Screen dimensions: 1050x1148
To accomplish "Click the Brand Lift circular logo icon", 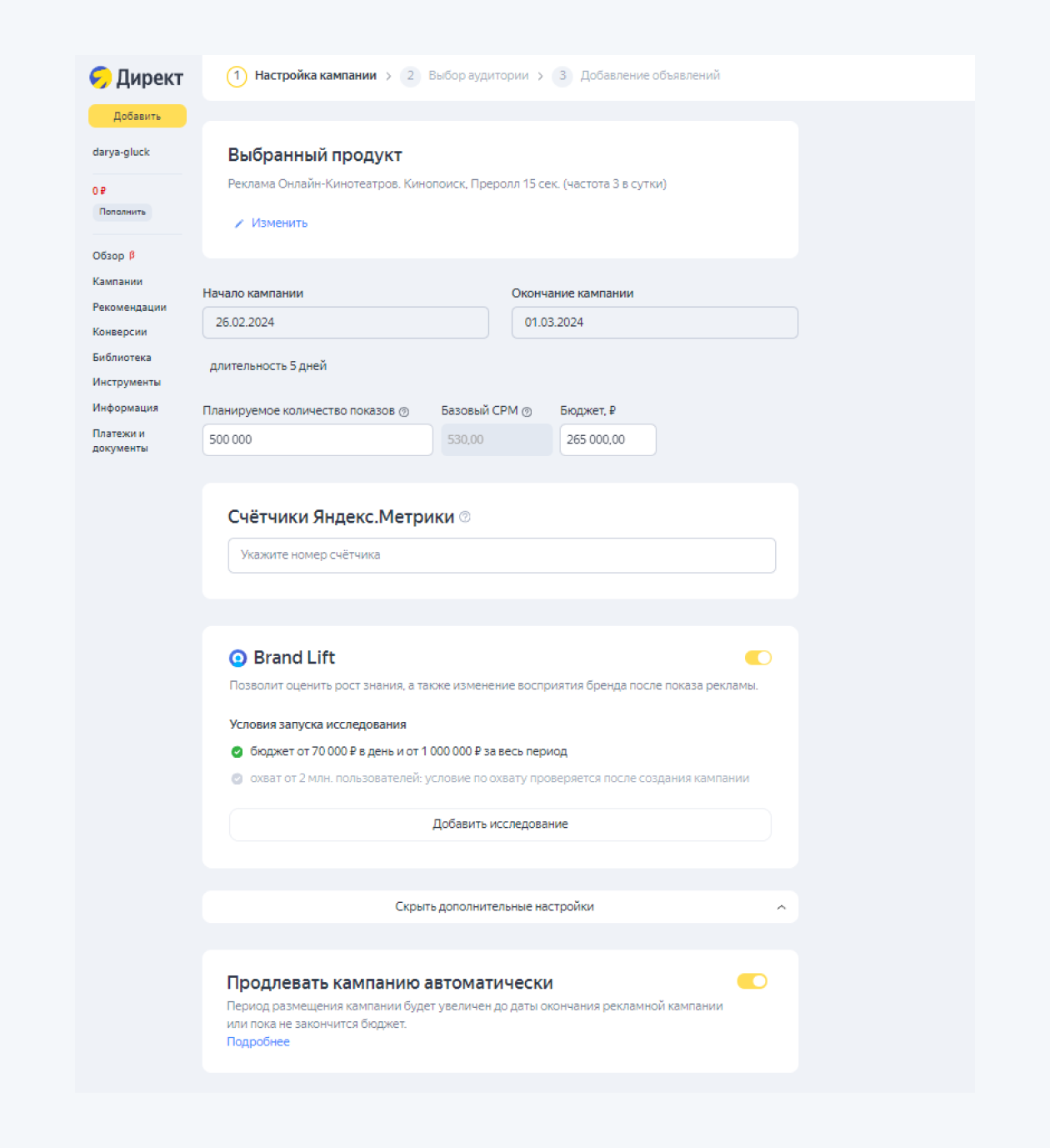I will 237,658.
